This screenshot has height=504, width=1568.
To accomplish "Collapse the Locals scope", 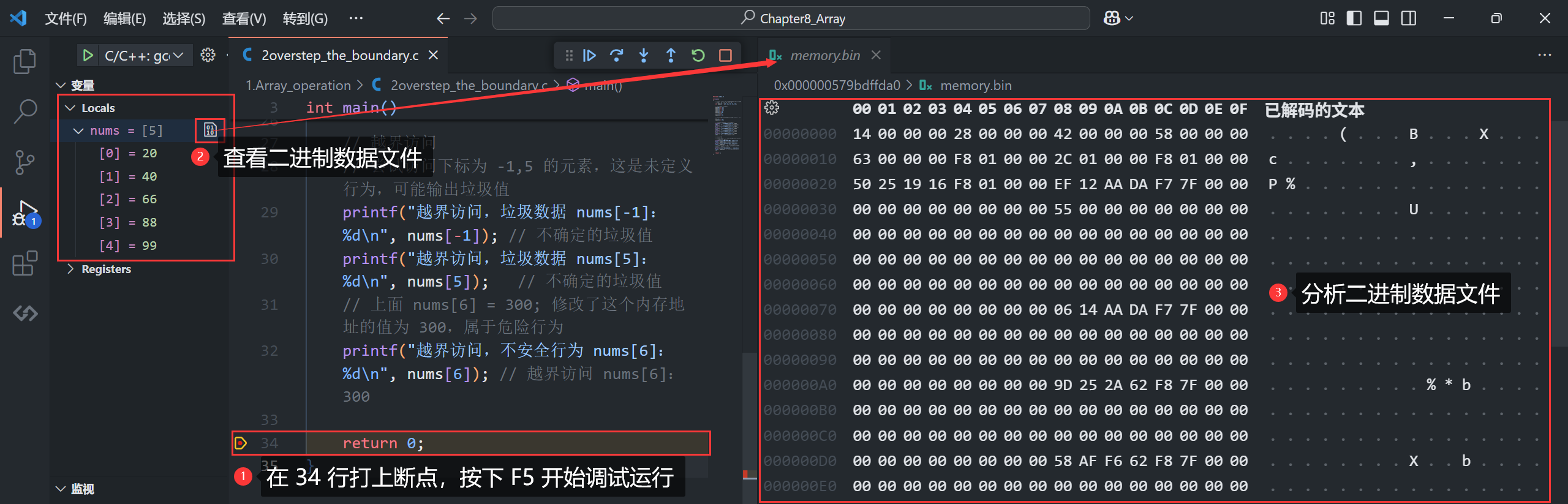I will tap(70, 108).
